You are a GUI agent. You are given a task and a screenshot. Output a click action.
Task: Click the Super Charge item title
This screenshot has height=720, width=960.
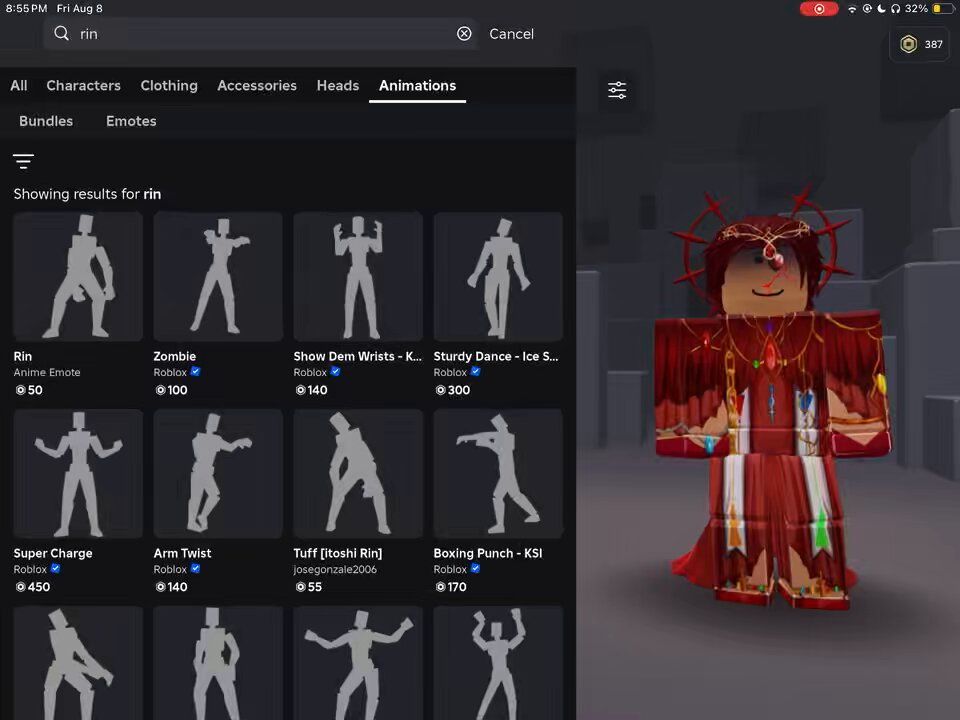click(x=53, y=553)
